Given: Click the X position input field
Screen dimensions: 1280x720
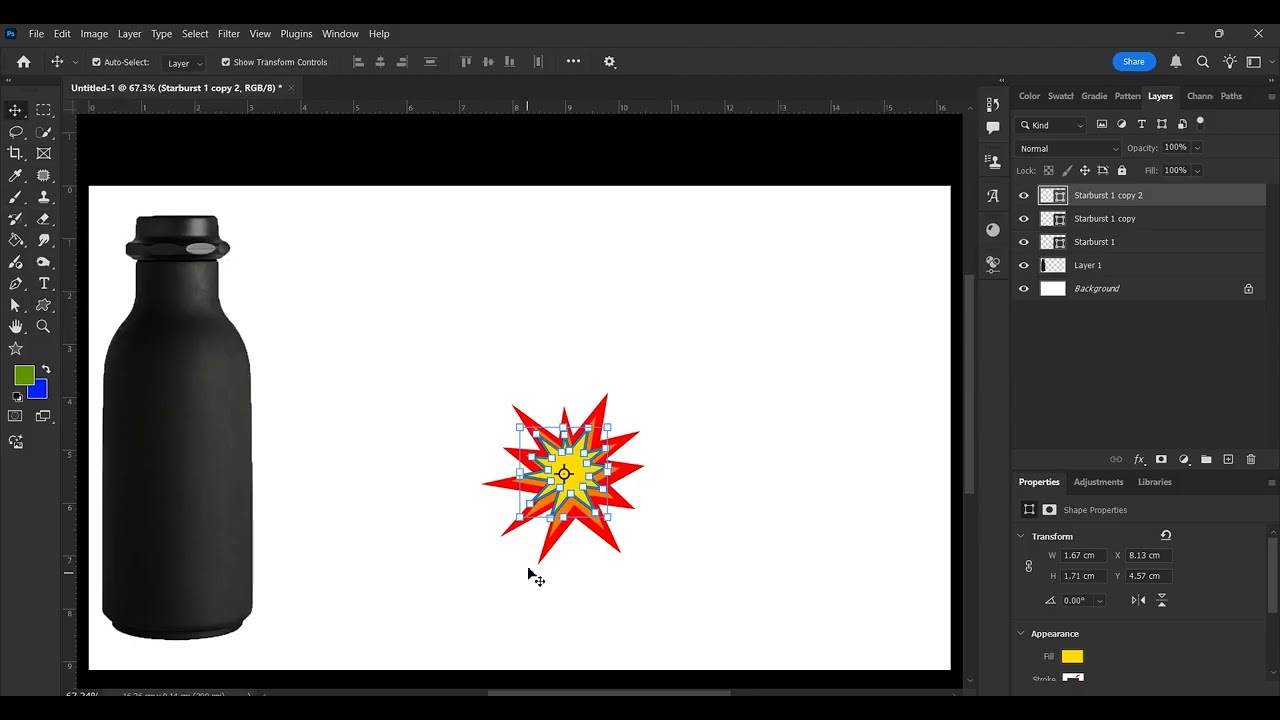Looking at the screenshot, I should 1148,556.
